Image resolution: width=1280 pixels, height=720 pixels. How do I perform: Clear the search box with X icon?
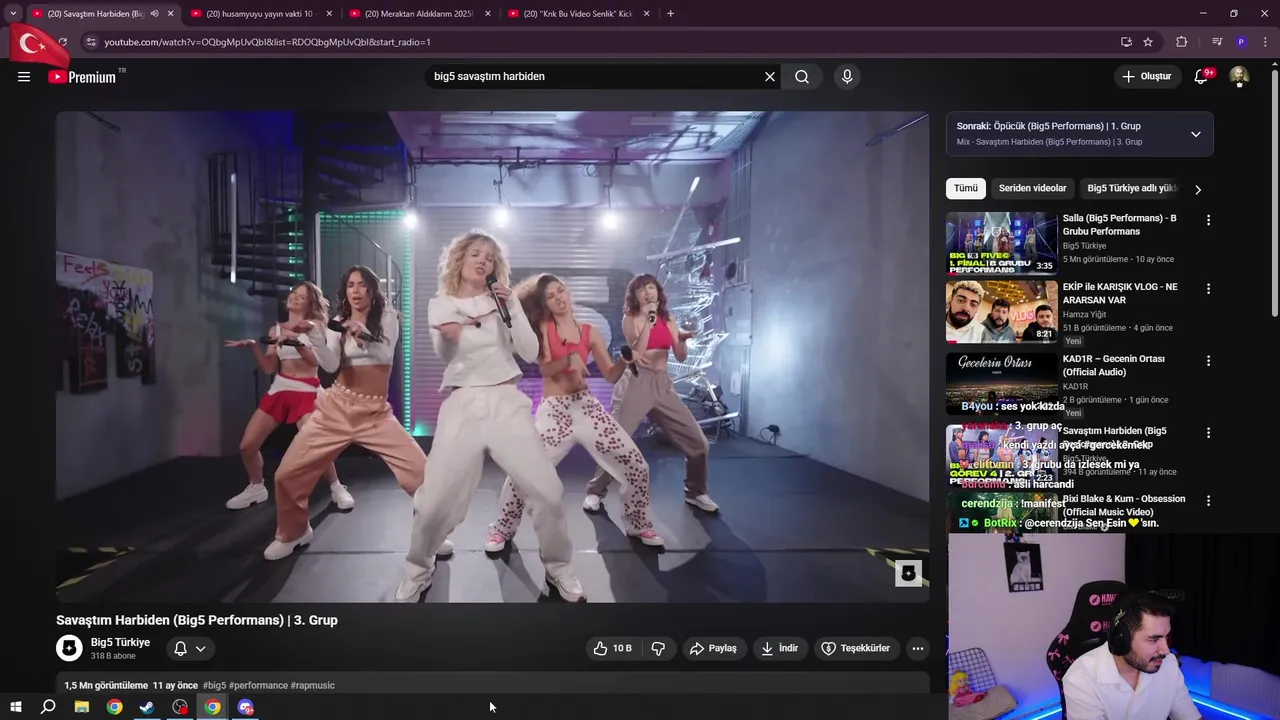click(x=770, y=77)
